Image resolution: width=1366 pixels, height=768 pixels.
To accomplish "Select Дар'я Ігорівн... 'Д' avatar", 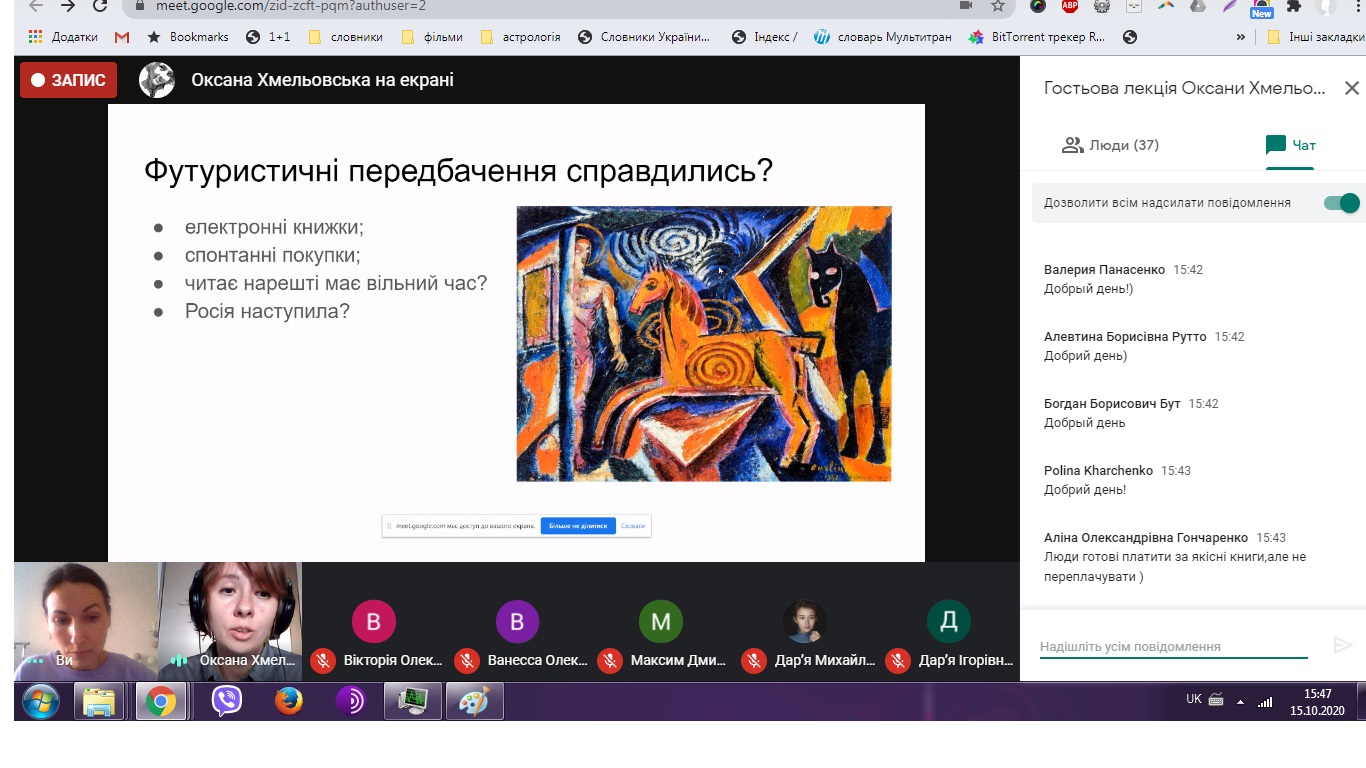I will (949, 621).
